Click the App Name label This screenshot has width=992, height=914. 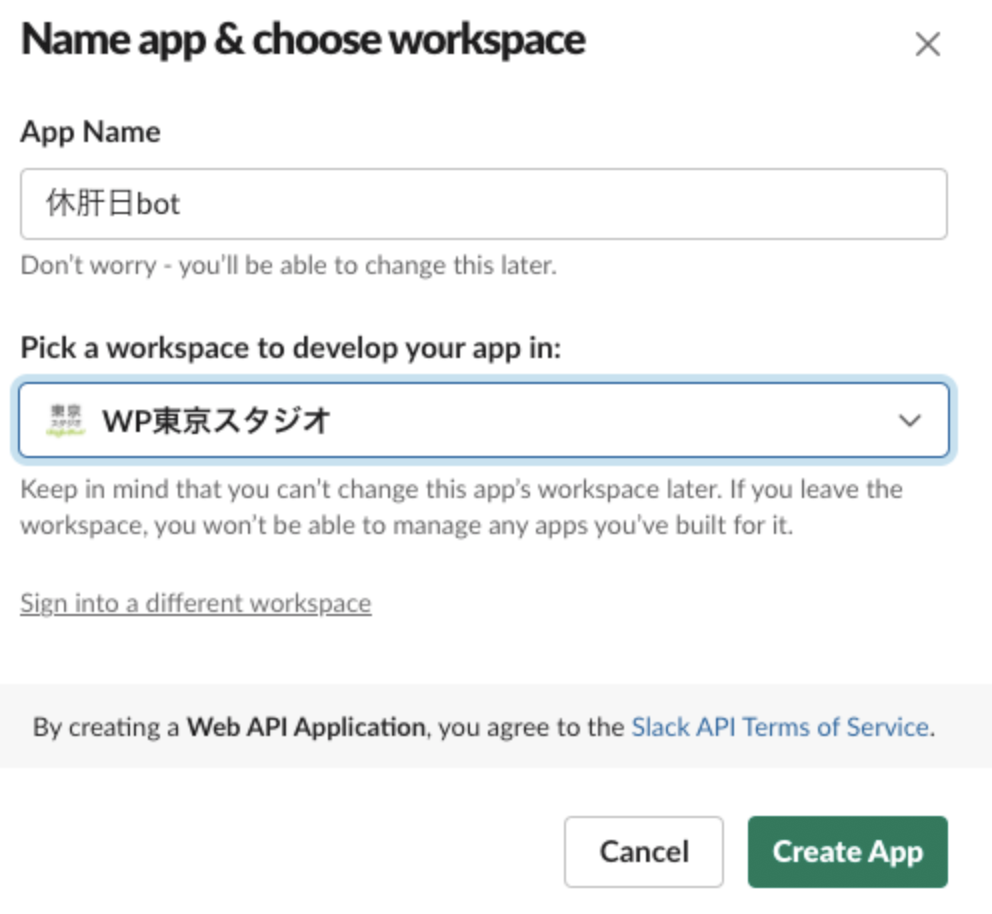coord(88,131)
